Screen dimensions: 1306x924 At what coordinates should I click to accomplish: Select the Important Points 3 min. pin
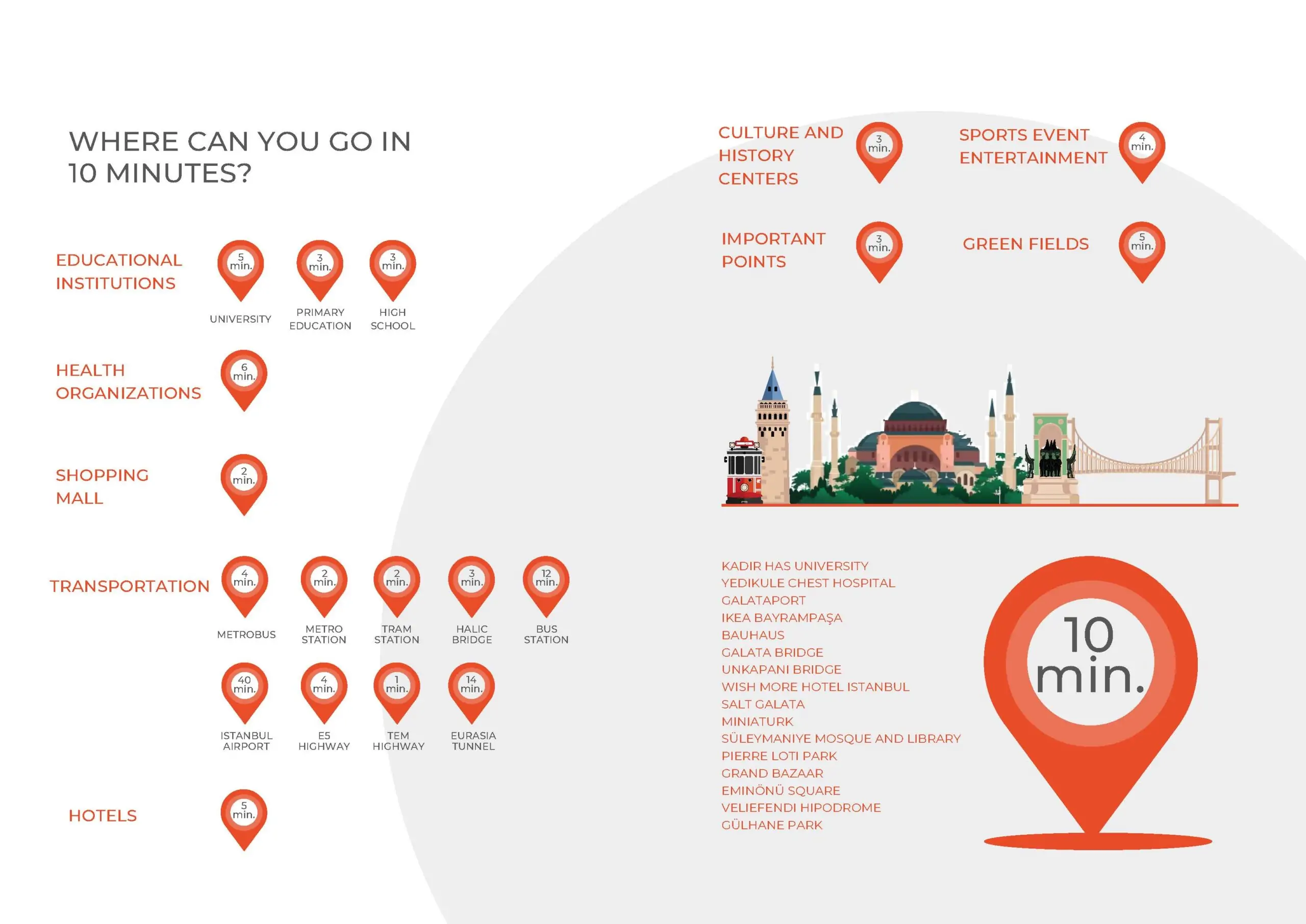tap(880, 252)
